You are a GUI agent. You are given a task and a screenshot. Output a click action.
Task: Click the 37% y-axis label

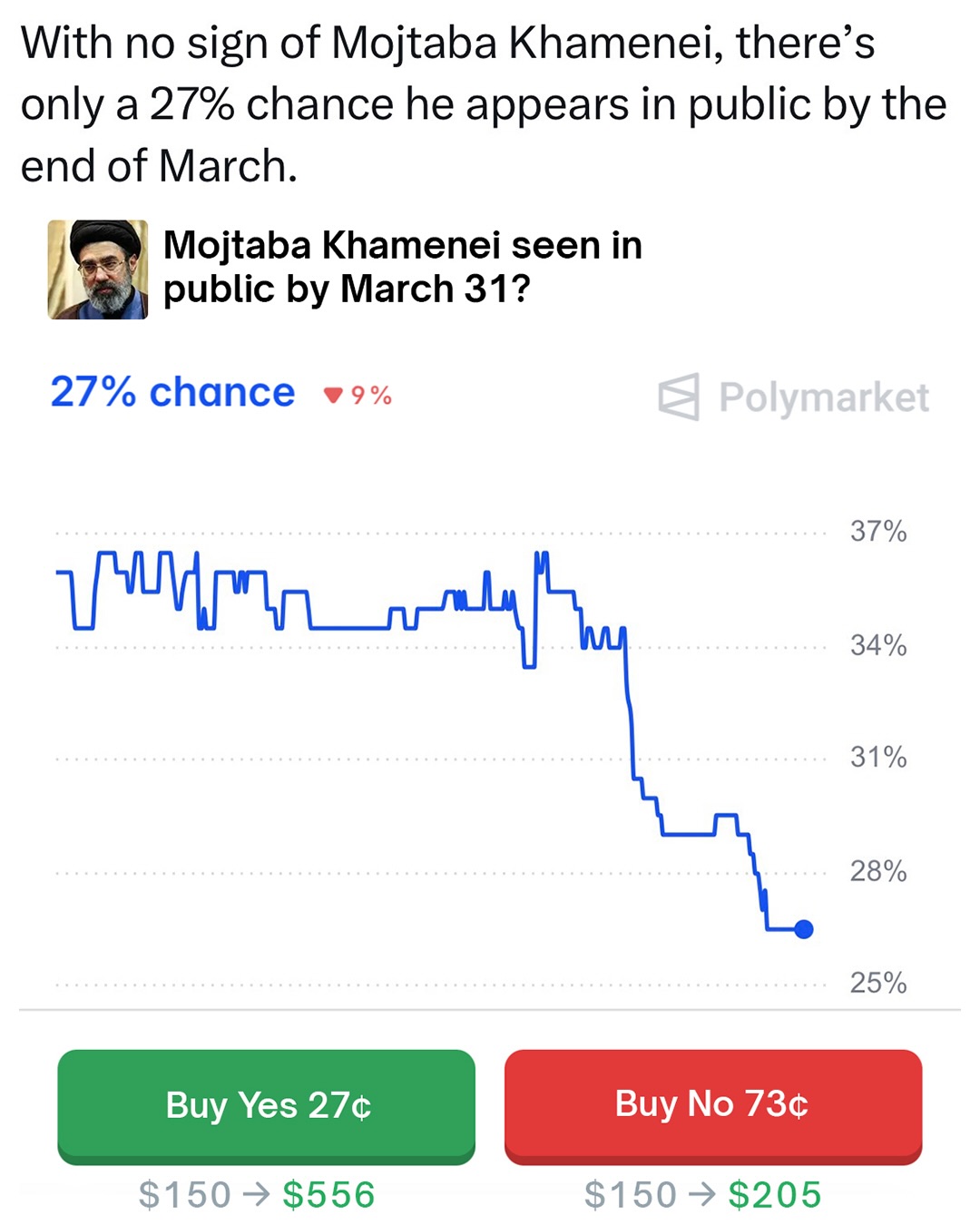tap(877, 531)
